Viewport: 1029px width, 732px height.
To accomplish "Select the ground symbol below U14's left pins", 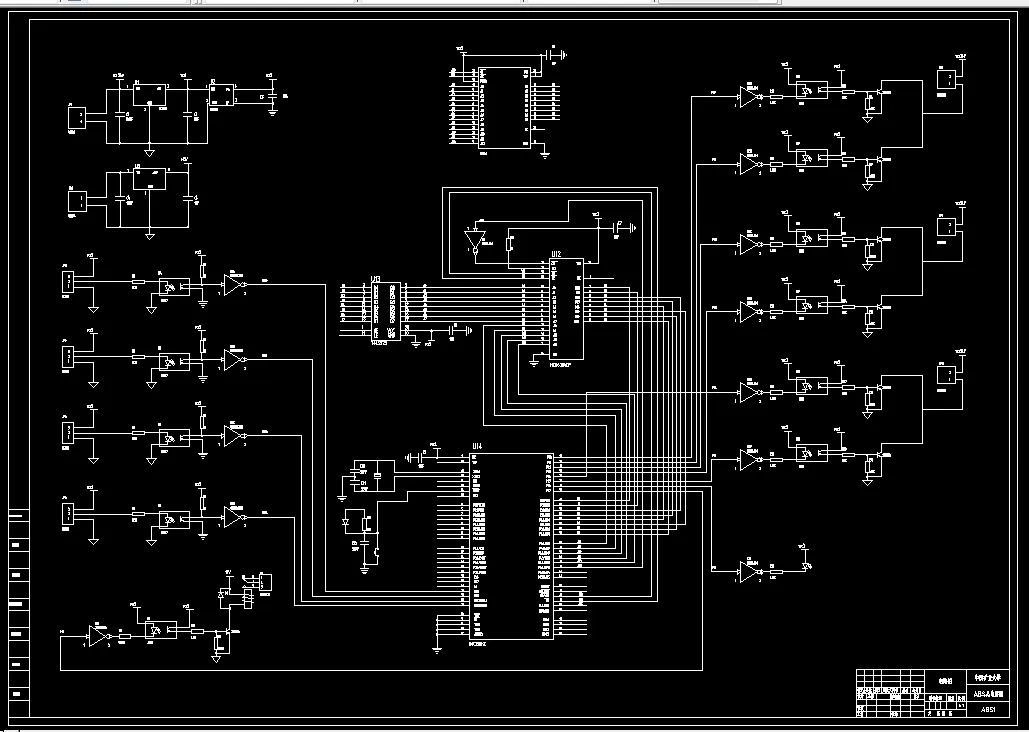I will point(437,650).
